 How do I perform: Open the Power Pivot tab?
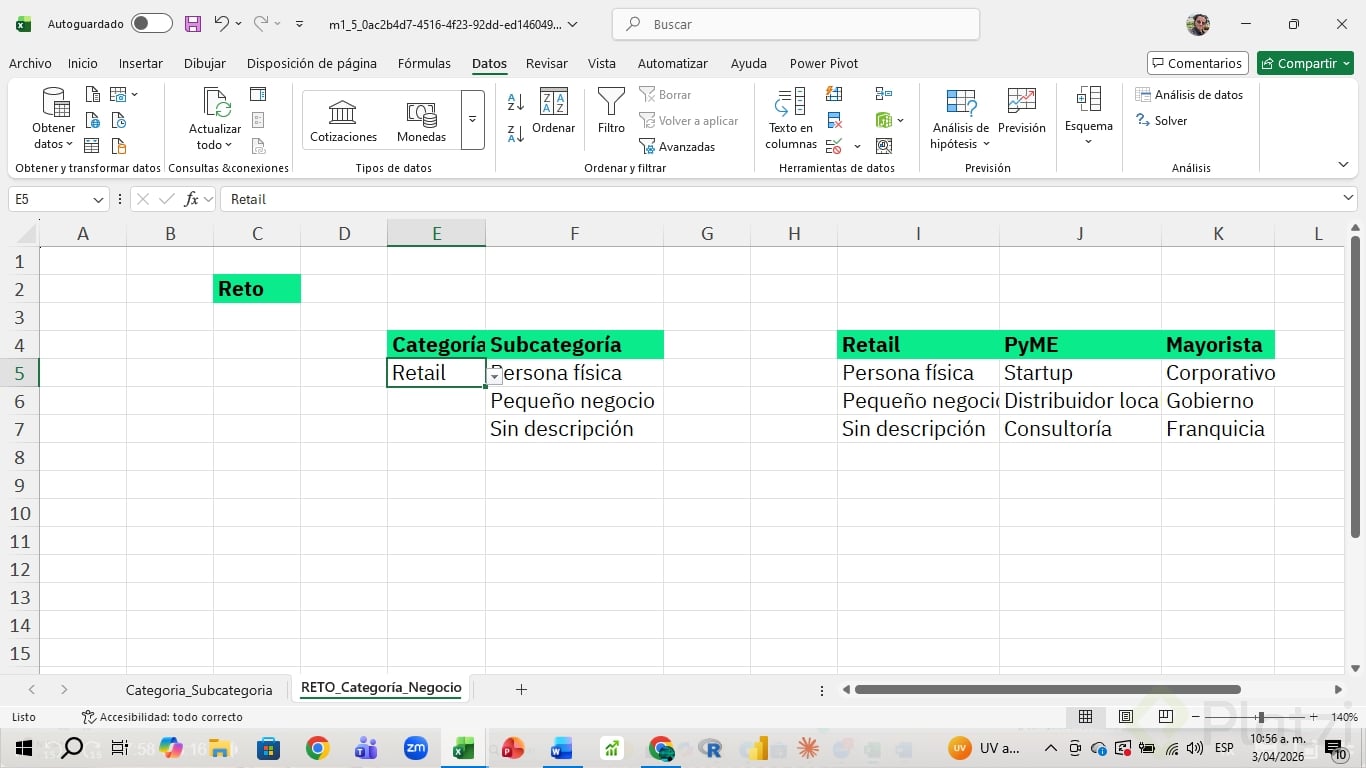[x=824, y=63]
